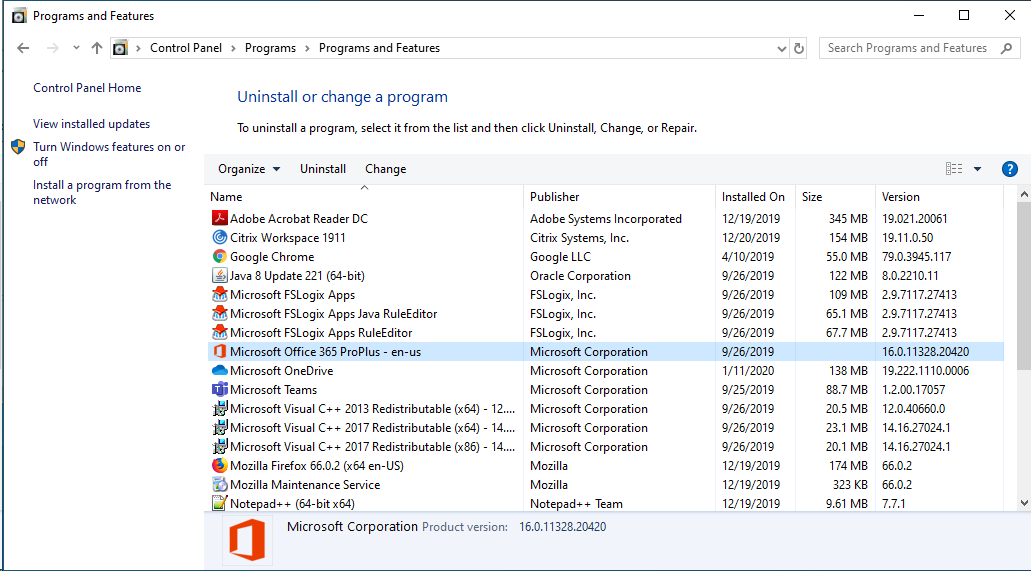This screenshot has height=571, width=1031.
Task: Open help with the blue question mark
Action: click(1009, 169)
